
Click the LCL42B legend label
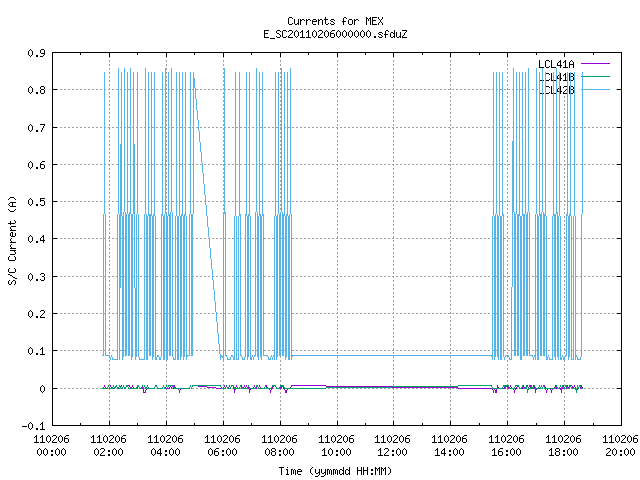(x=556, y=90)
